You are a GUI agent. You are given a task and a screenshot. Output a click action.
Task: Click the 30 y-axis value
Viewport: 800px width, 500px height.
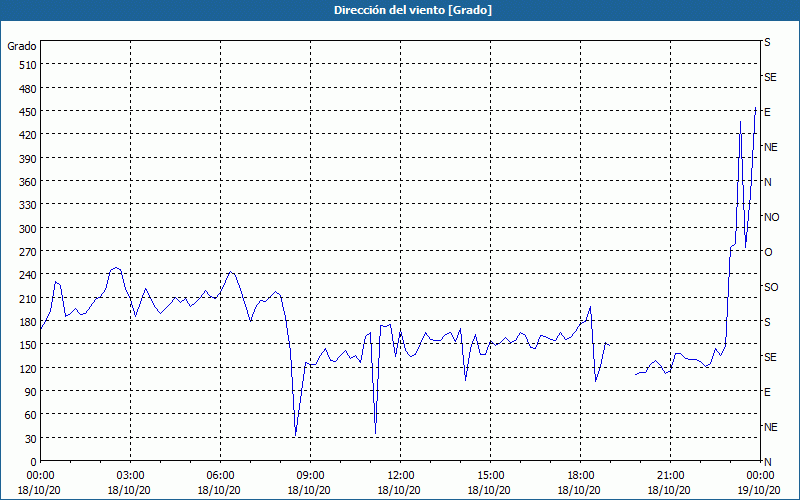pyautogui.click(x=31, y=439)
